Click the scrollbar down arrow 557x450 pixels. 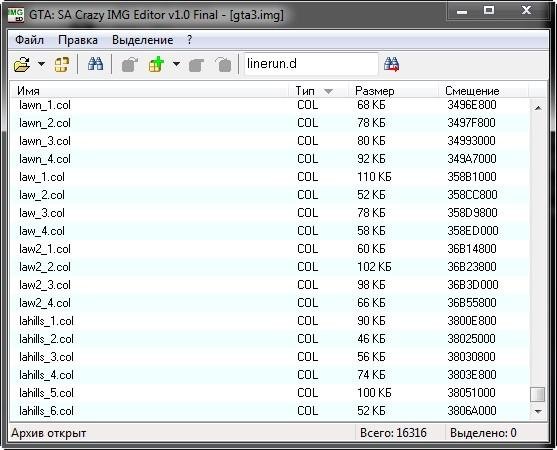[538, 412]
